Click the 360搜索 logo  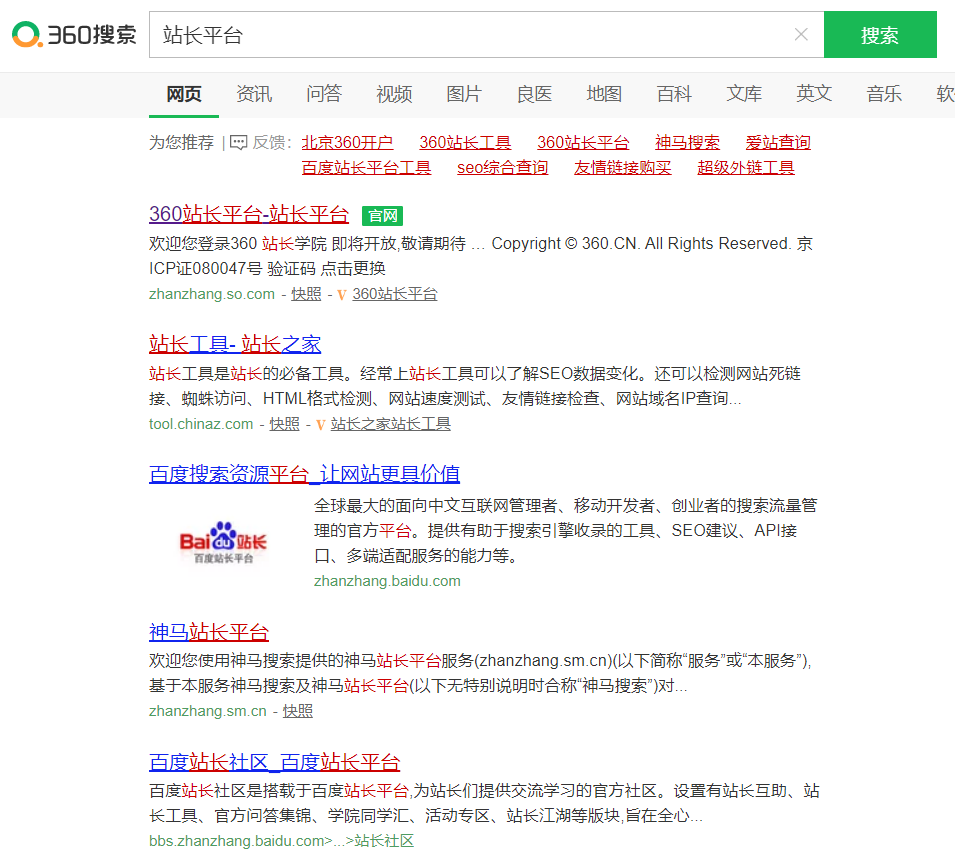[74, 34]
